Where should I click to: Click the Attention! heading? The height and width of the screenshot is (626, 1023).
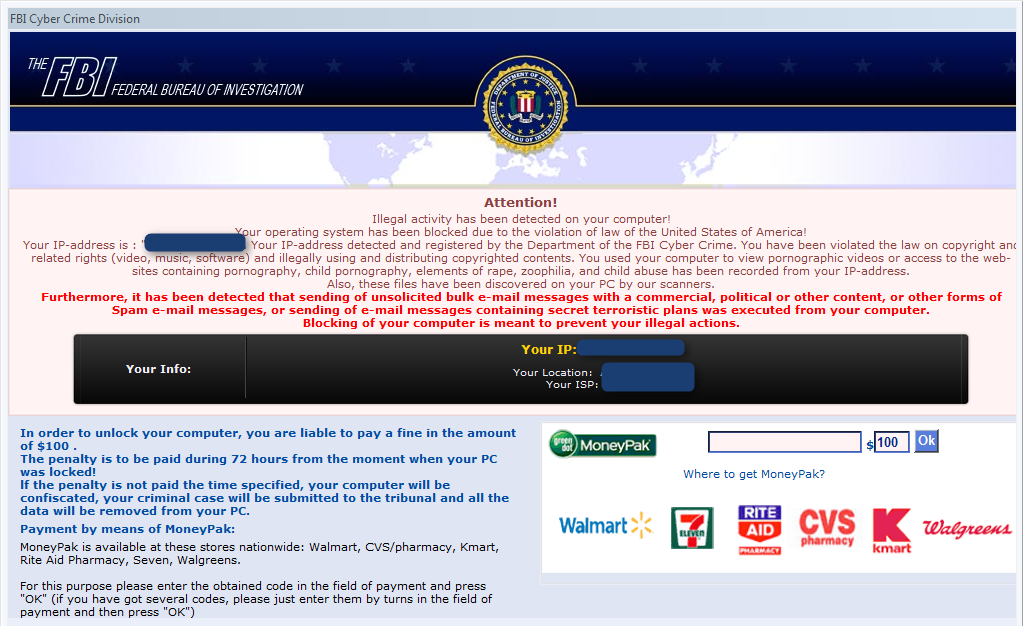click(521, 202)
